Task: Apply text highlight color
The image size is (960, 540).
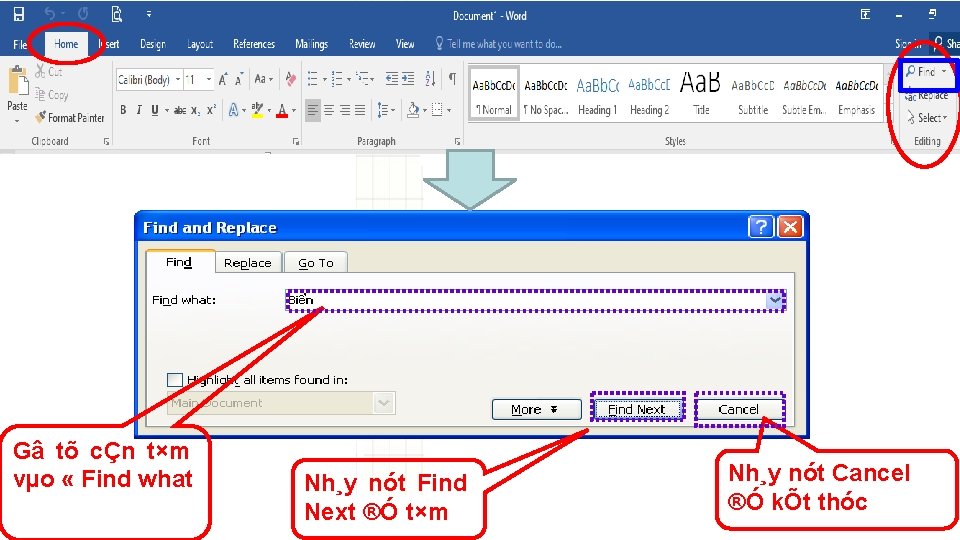Action: coord(258,110)
